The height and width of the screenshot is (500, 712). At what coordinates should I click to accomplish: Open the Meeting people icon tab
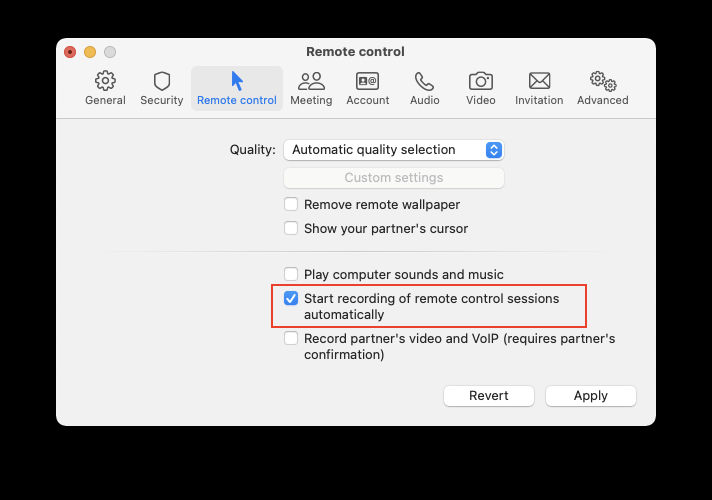pyautogui.click(x=311, y=81)
